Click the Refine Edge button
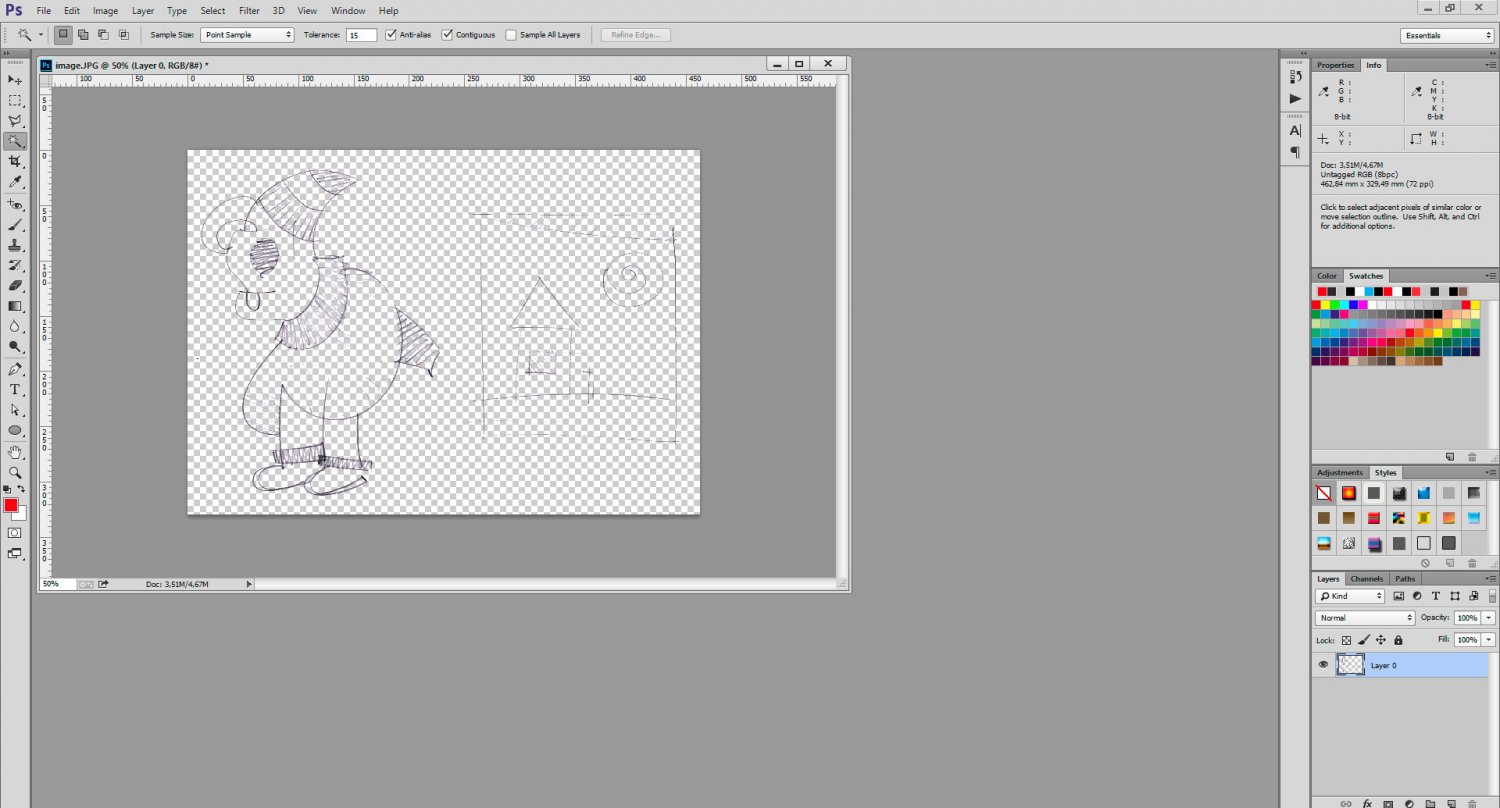 click(x=636, y=35)
